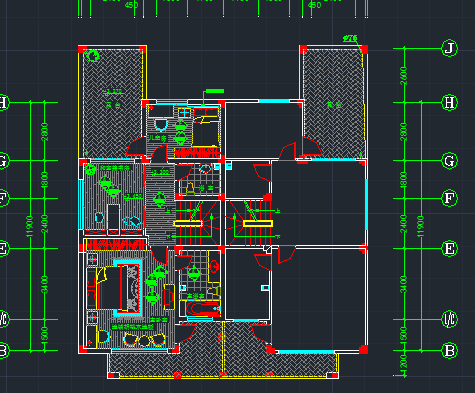The image size is (475, 393).
Task: Click the 2600 dimension between J and H
Action: pyautogui.click(x=404, y=76)
